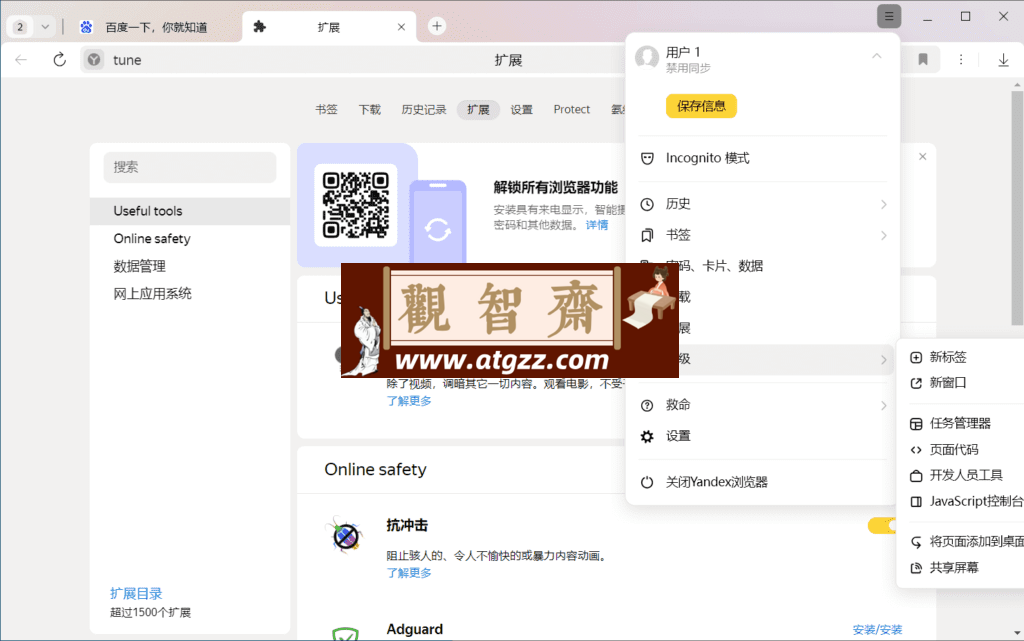Open the 扩展目录 link
The height and width of the screenshot is (641, 1024).
coord(136,593)
